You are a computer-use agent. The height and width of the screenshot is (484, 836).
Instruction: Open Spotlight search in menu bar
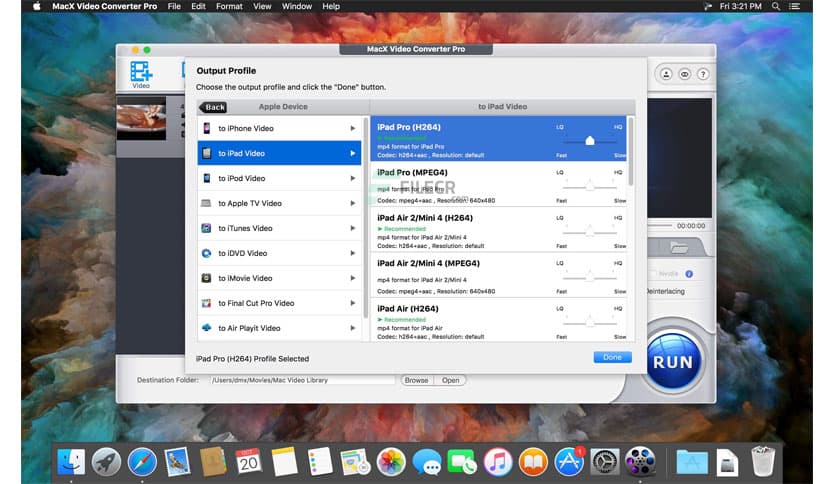(x=776, y=6)
